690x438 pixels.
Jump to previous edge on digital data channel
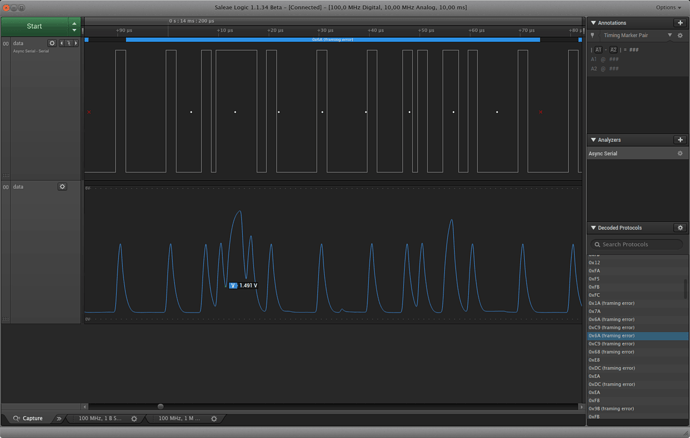pos(62,43)
